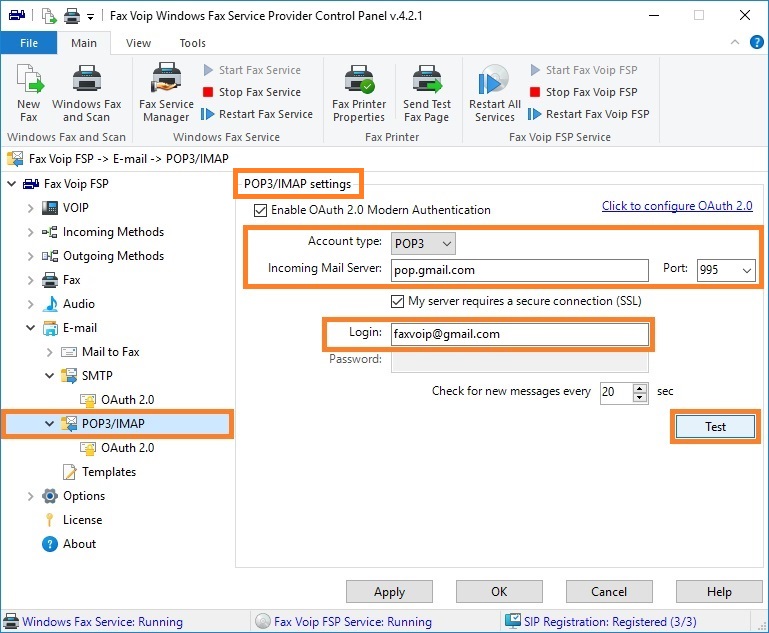Toggle Enable OAuth 2.0 Modern Authentication
The width and height of the screenshot is (769, 633).
260,210
